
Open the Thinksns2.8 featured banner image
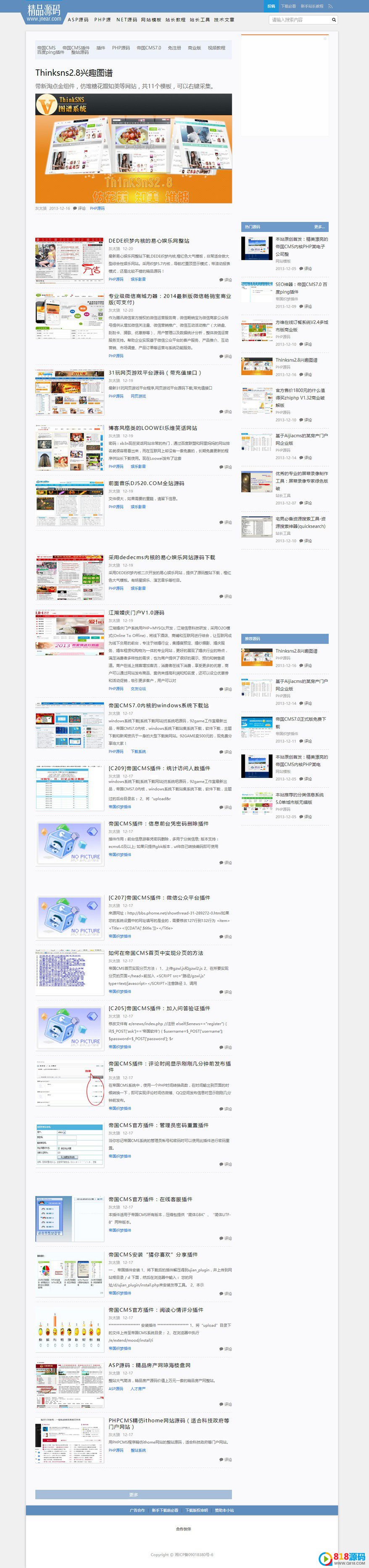[134, 148]
